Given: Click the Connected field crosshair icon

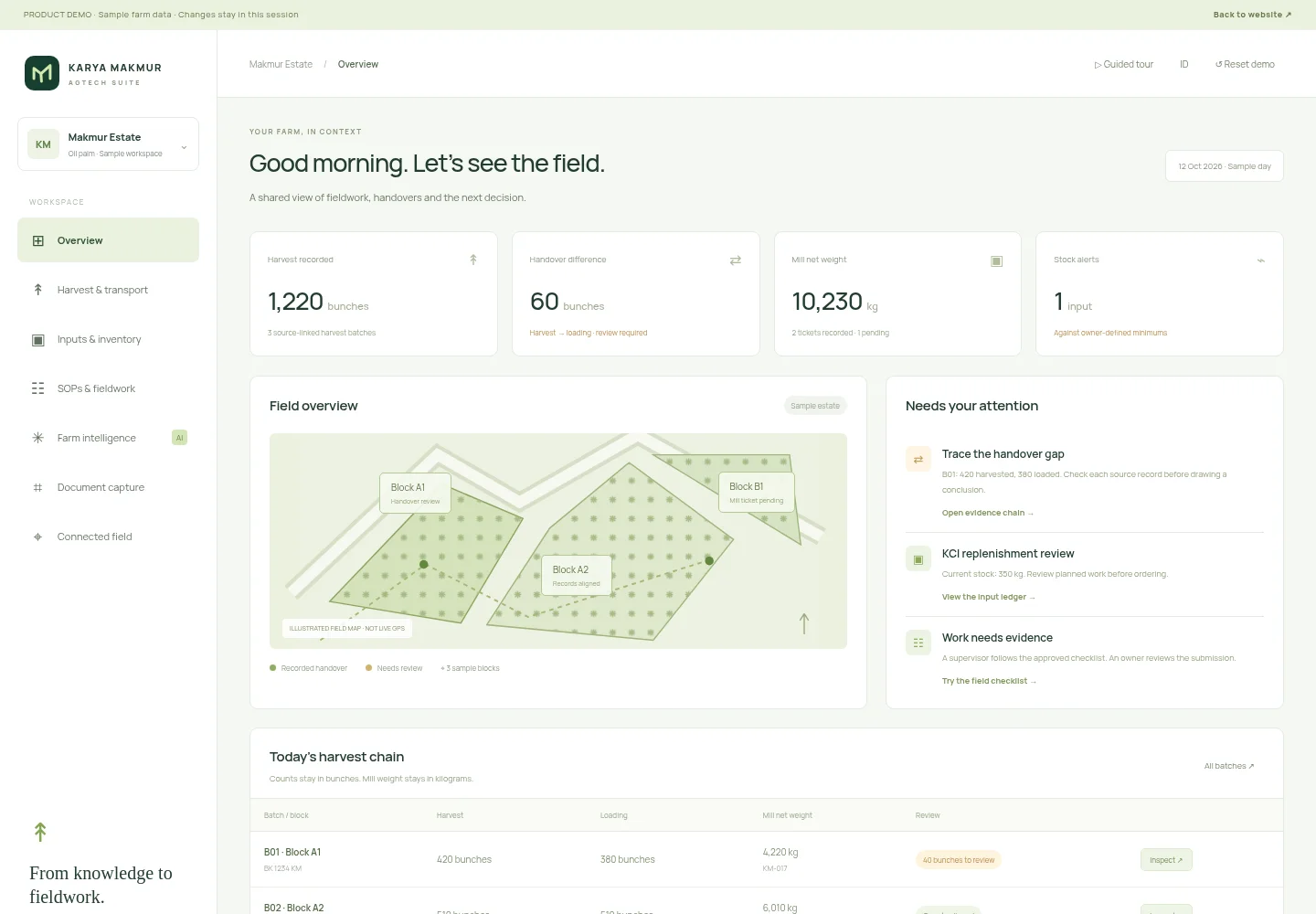Looking at the screenshot, I should point(37,537).
